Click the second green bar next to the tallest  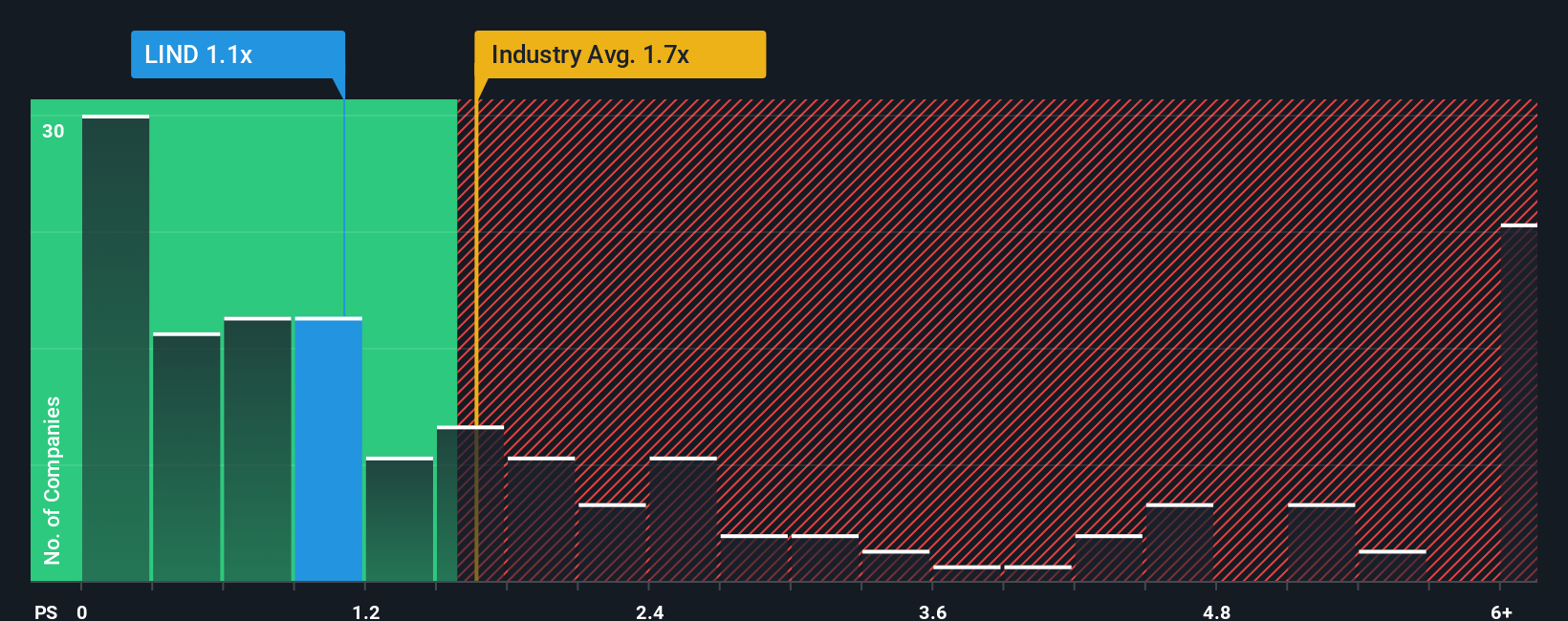click(186, 457)
